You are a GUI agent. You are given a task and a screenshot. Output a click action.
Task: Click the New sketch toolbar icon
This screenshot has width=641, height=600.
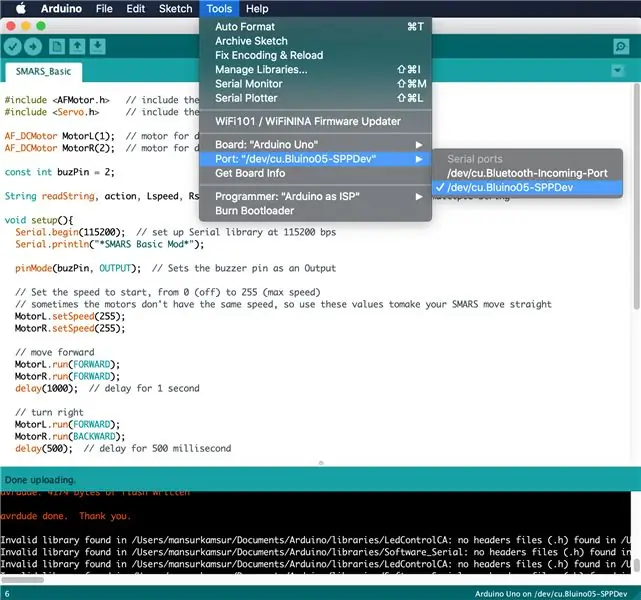point(57,47)
